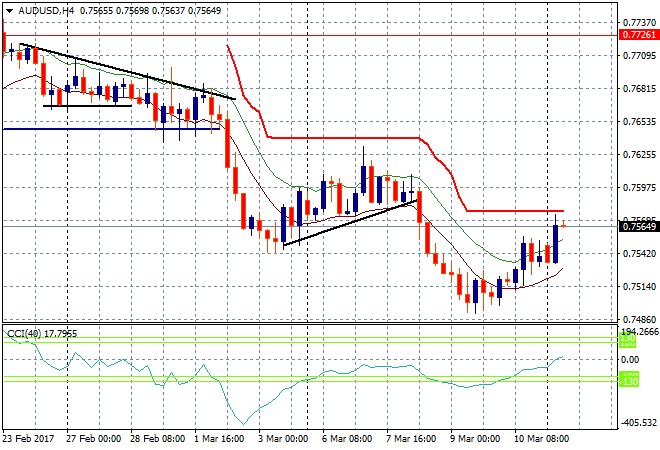
Task: Select the 0.75420 price scale label
Action: 639,253
